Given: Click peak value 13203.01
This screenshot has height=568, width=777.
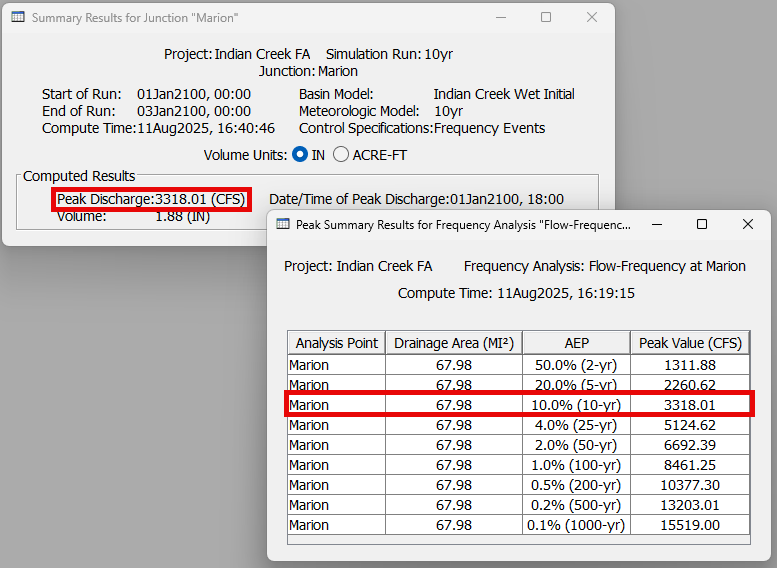Looking at the screenshot, I should pyautogui.click(x=690, y=505).
